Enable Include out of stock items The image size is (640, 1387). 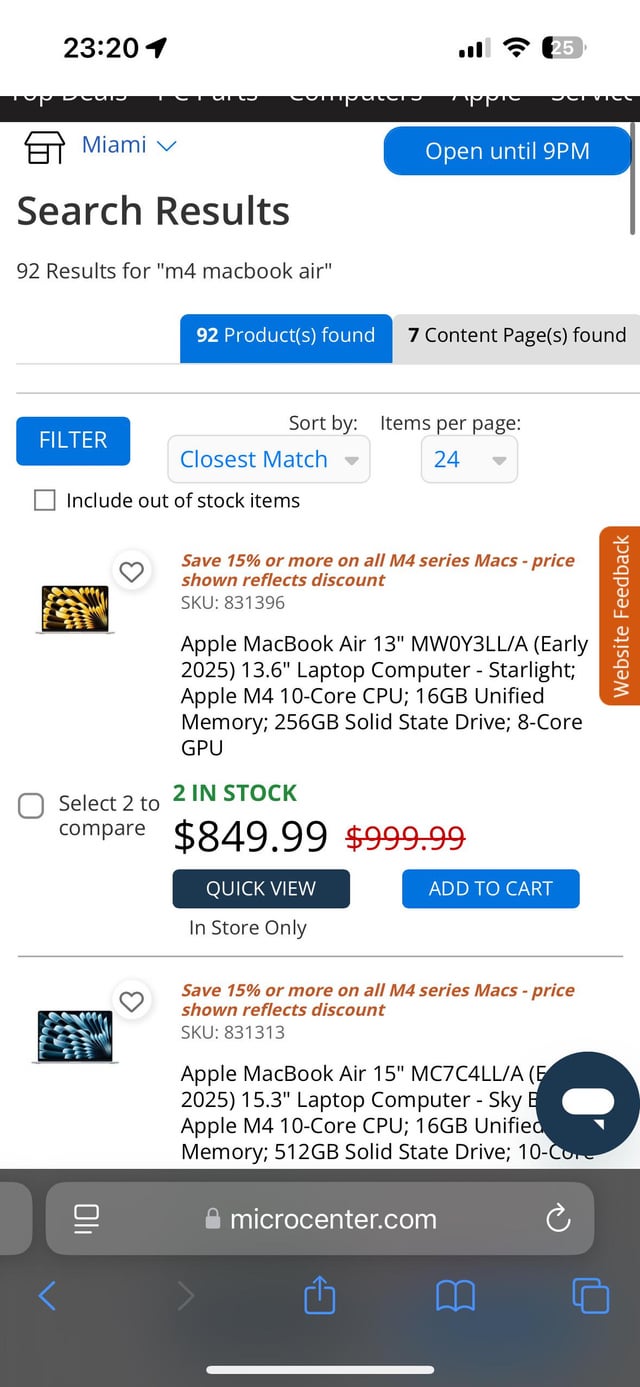coord(45,500)
